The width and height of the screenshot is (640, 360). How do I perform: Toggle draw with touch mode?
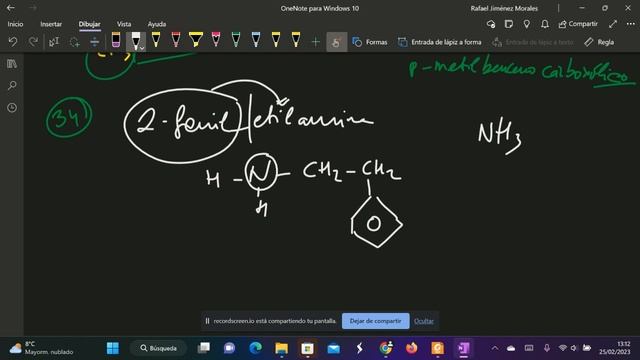pos(337,42)
